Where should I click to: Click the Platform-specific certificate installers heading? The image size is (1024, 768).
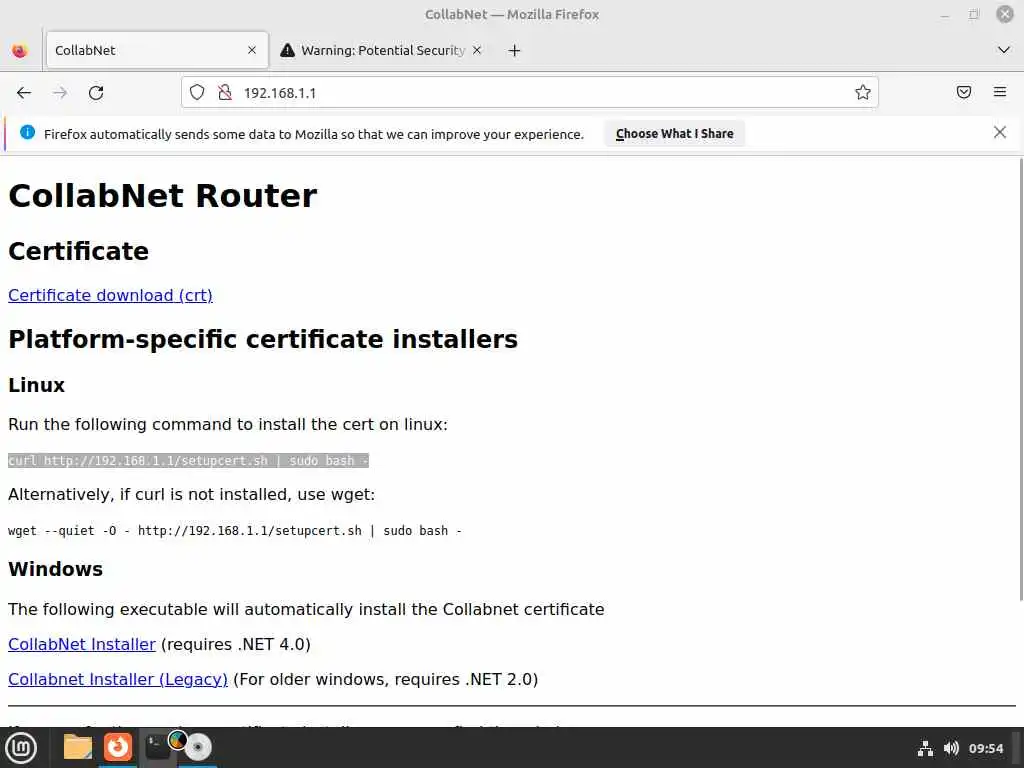pyautogui.click(x=263, y=340)
